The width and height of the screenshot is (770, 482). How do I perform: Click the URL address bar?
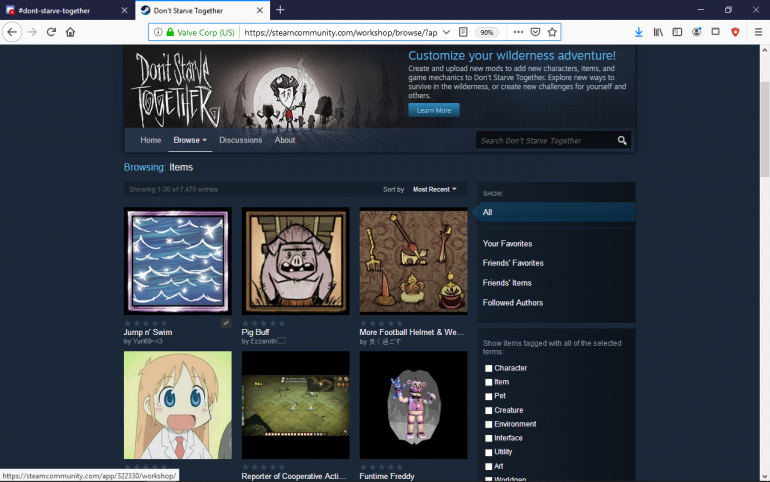(340, 32)
